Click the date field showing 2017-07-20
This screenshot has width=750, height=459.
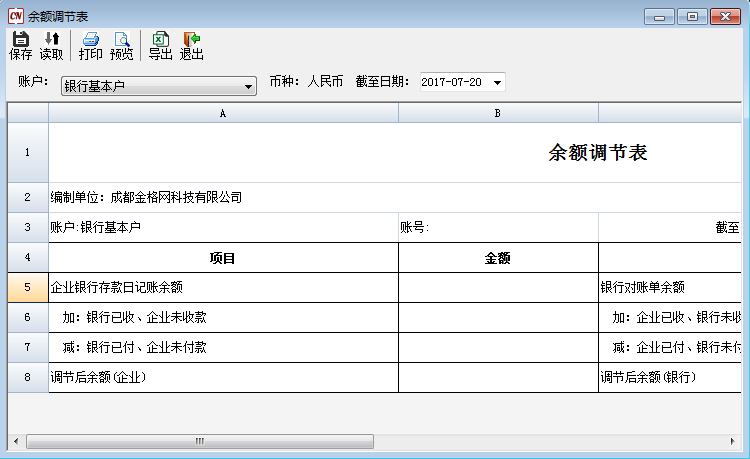coord(452,82)
